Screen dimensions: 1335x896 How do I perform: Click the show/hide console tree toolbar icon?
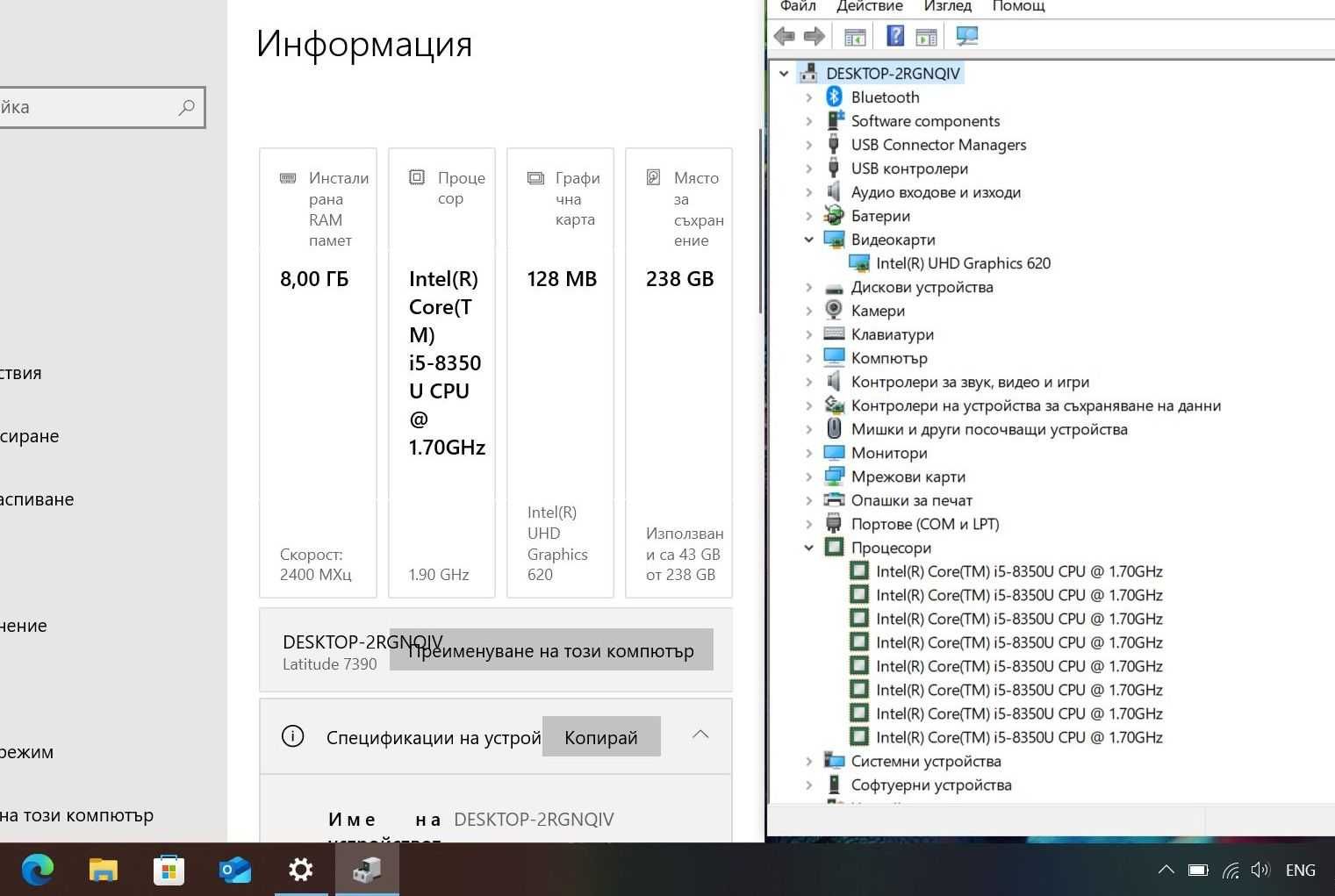click(x=855, y=36)
